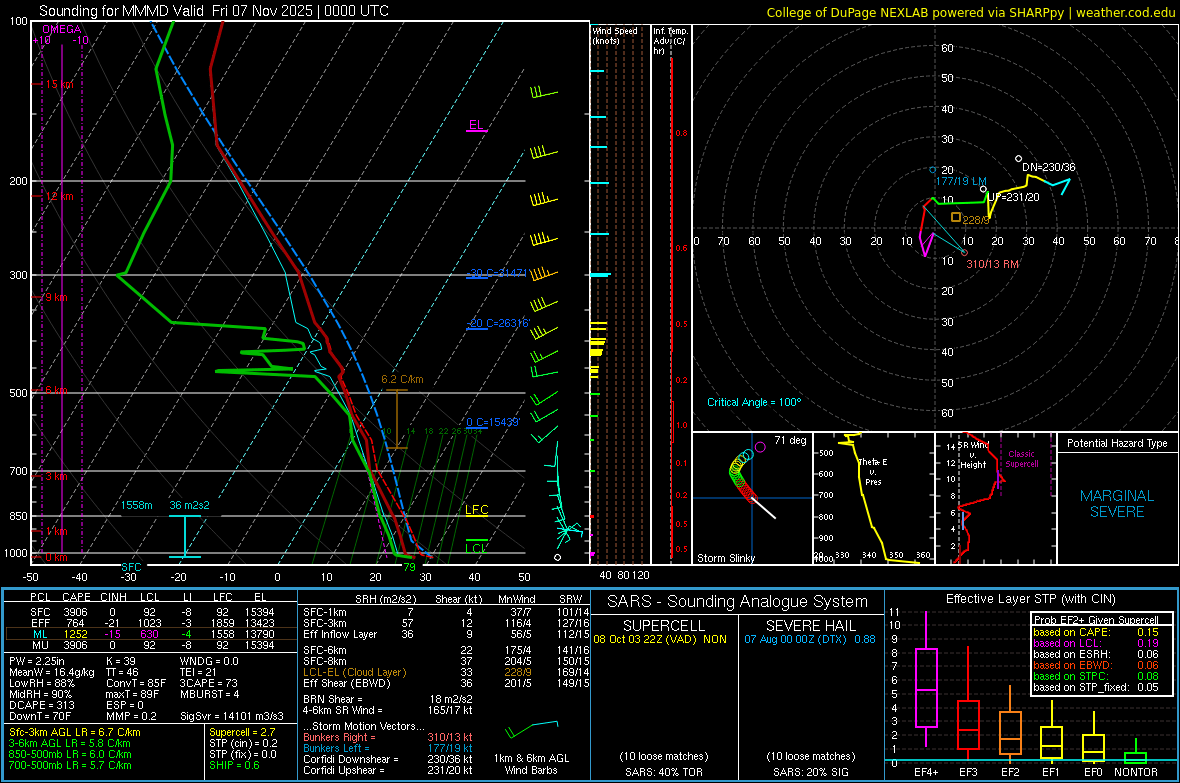Click the '1km & 6km AGL Wind Barbs' caption
Viewport: 1180px width, 783px height.
[531, 764]
